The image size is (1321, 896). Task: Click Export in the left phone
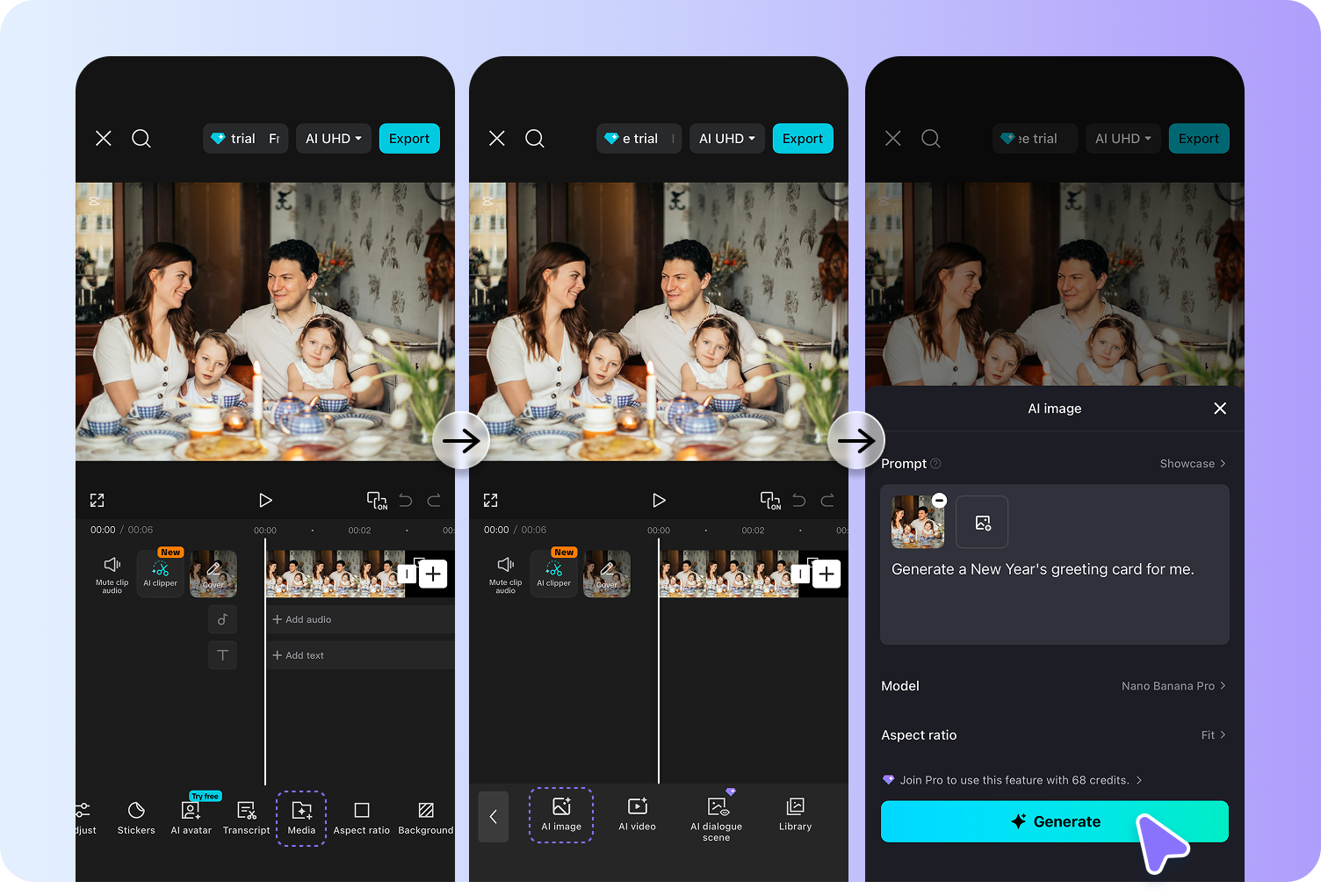[409, 139]
